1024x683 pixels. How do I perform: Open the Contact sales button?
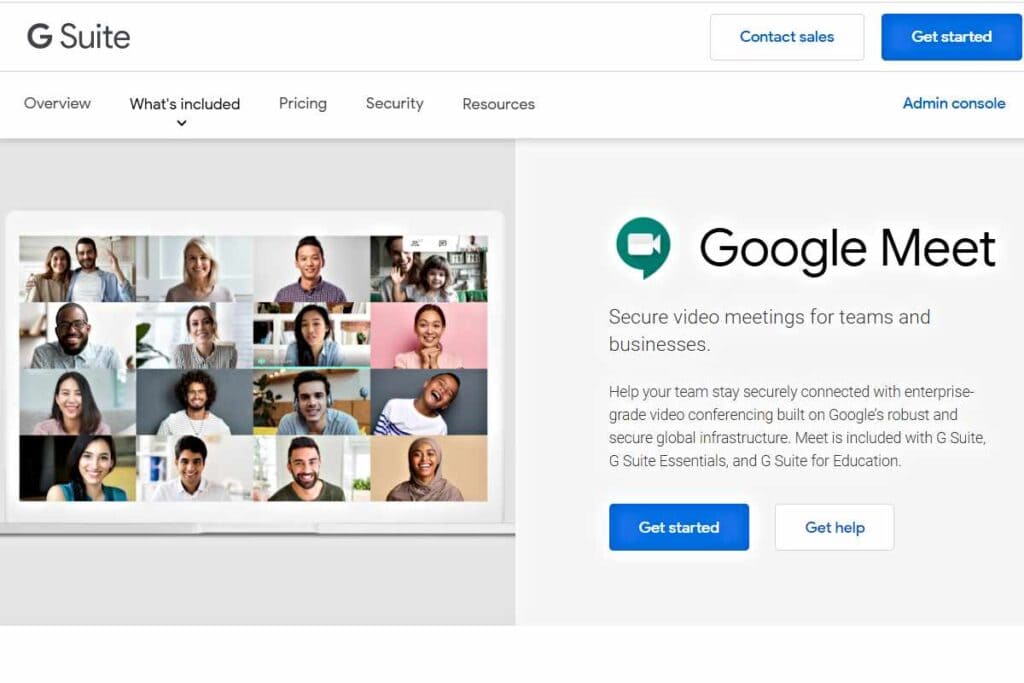click(x=787, y=37)
